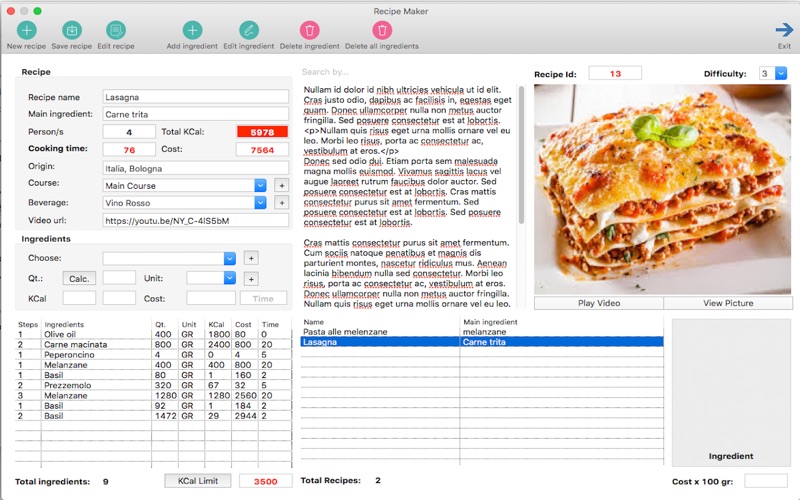
Task: Click the Add ingredient toolbar icon
Action: (192, 31)
